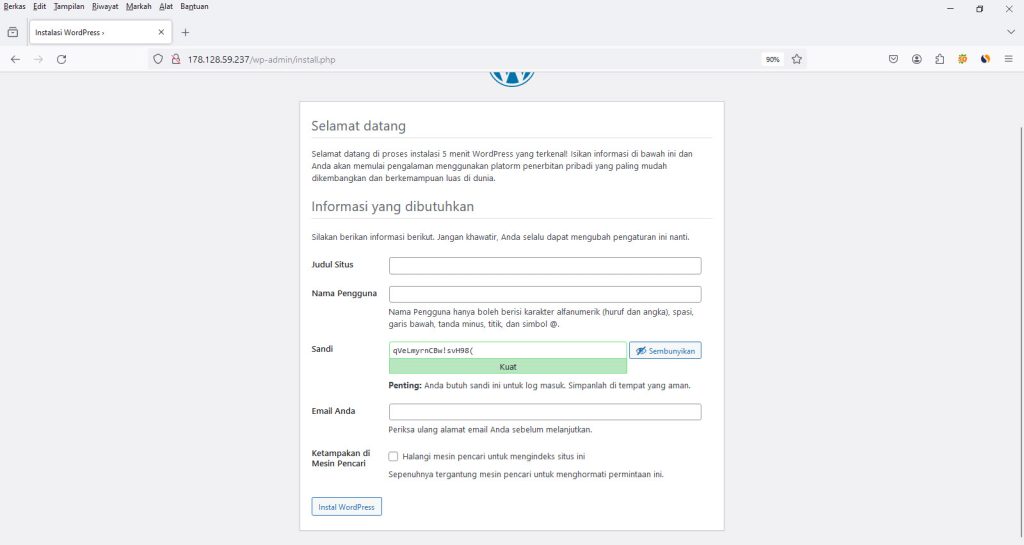Viewport: 1024px width, 545px height.
Task: Bookmark this page with the star
Action: pos(797,59)
